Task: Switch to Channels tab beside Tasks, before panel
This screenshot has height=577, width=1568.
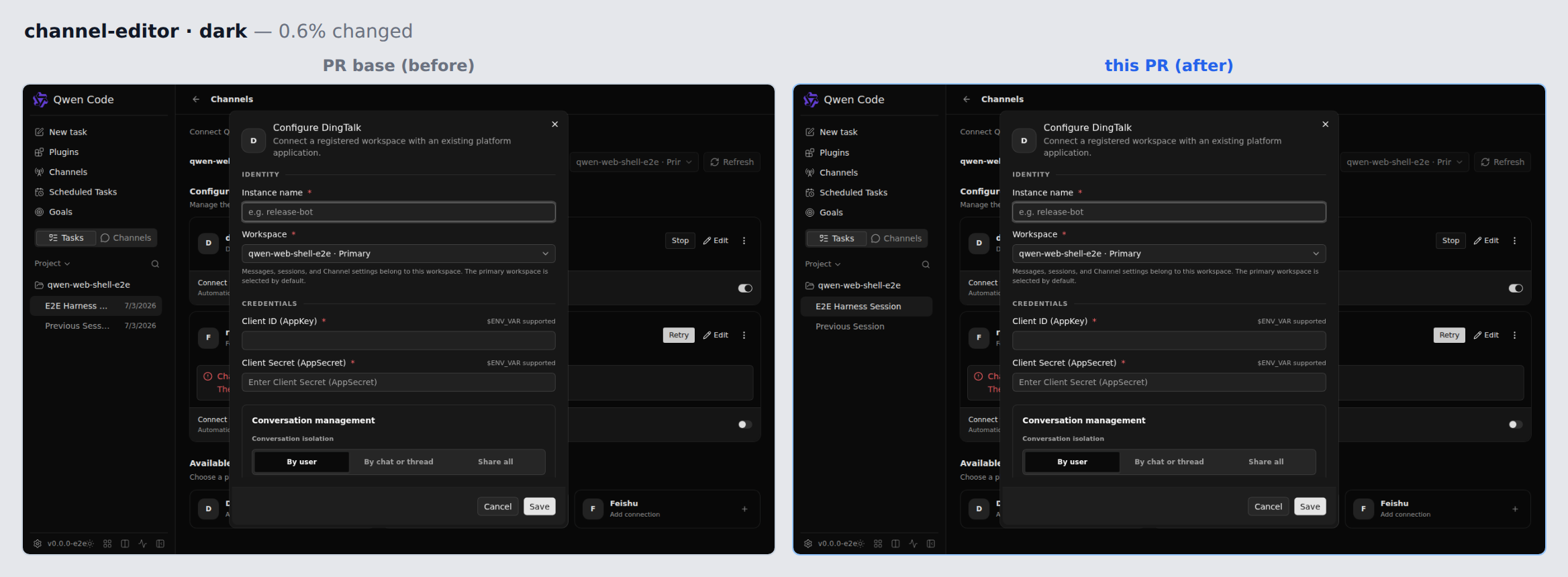Action: 126,238
